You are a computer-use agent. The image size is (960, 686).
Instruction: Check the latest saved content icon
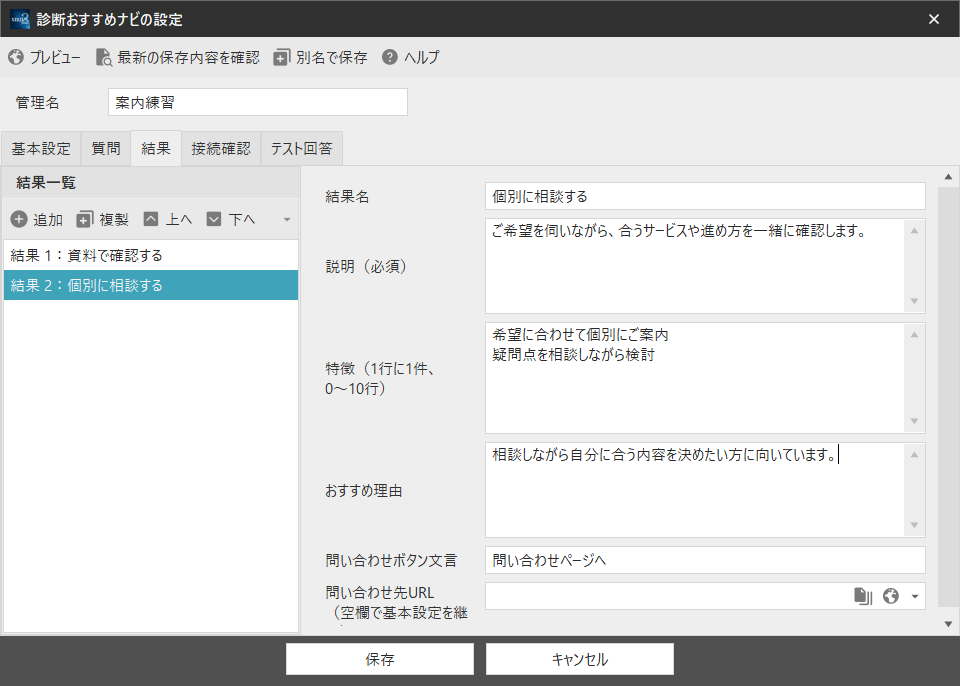click(x=103, y=58)
